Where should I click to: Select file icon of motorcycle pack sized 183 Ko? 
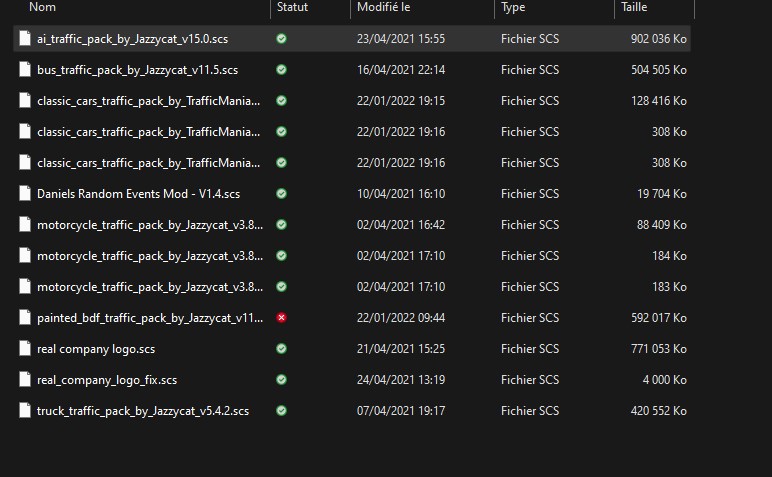(x=25, y=286)
